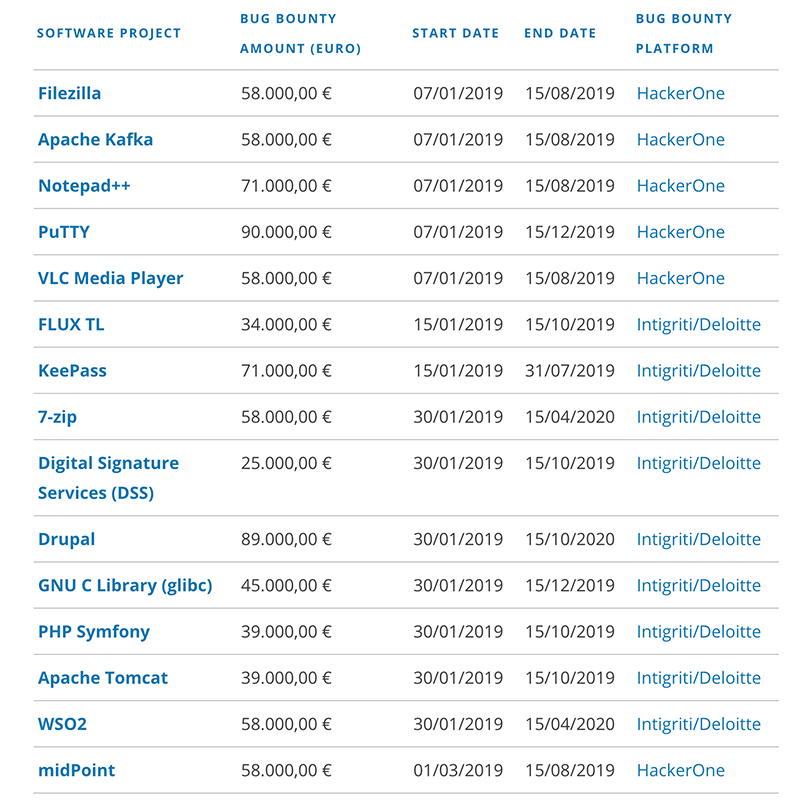The width and height of the screenshot is (800, 808).
Task: Click the Drupal project link
Action: coord(66,539)
